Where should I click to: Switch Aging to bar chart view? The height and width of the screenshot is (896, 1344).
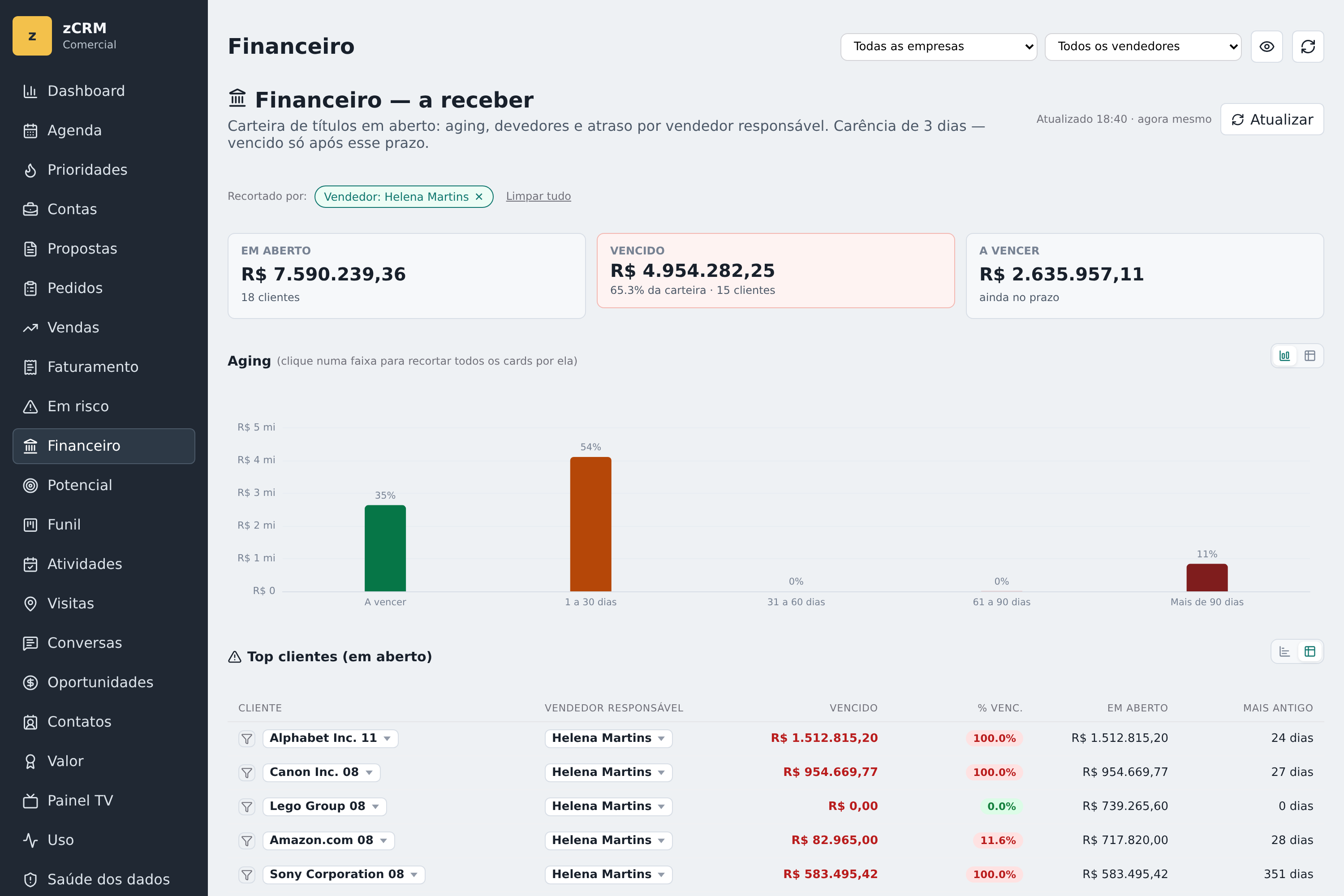click(1284, 355)
